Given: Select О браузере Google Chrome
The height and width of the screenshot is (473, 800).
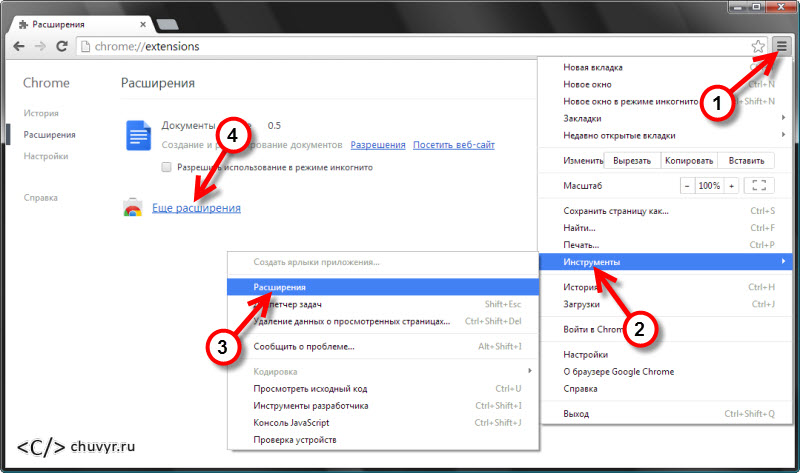Looking at the screenshot, I should [664, 371].
